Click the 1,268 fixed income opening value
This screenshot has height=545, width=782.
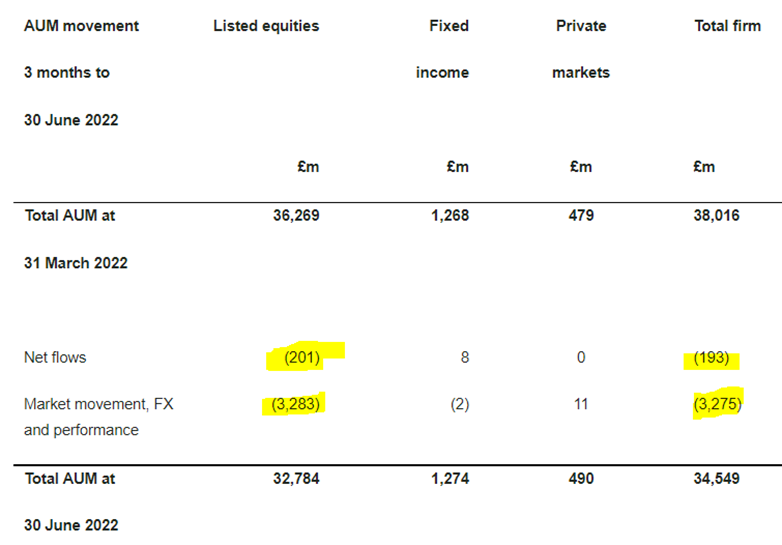click(x=450, y=215)
